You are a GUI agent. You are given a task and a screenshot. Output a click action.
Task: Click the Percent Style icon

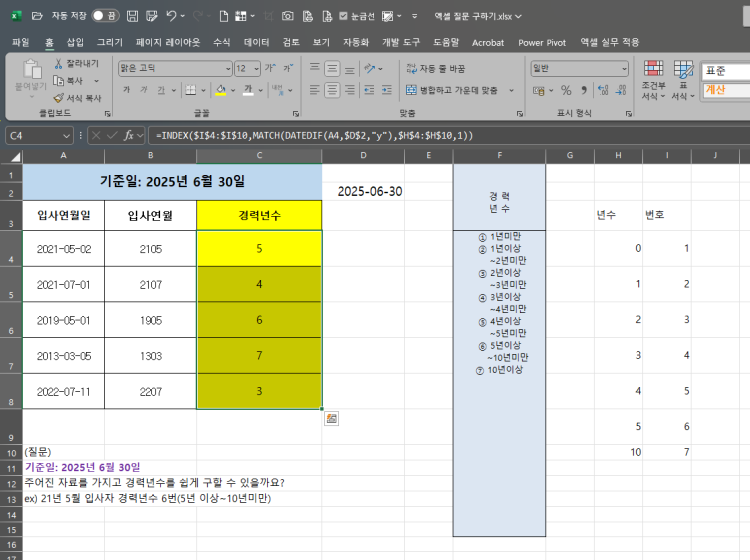click(566, 90)
